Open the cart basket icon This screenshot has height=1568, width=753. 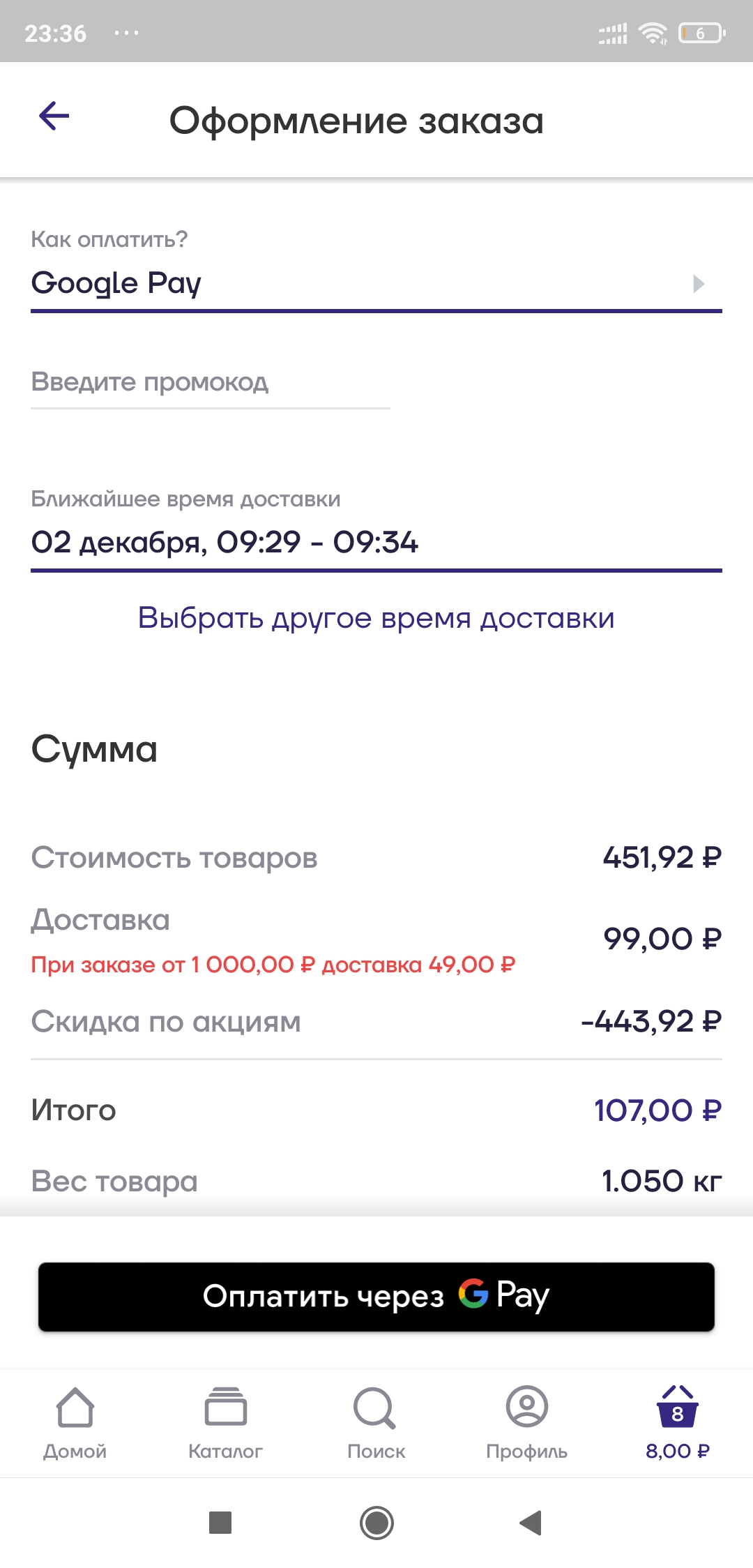pos(678,1406)
